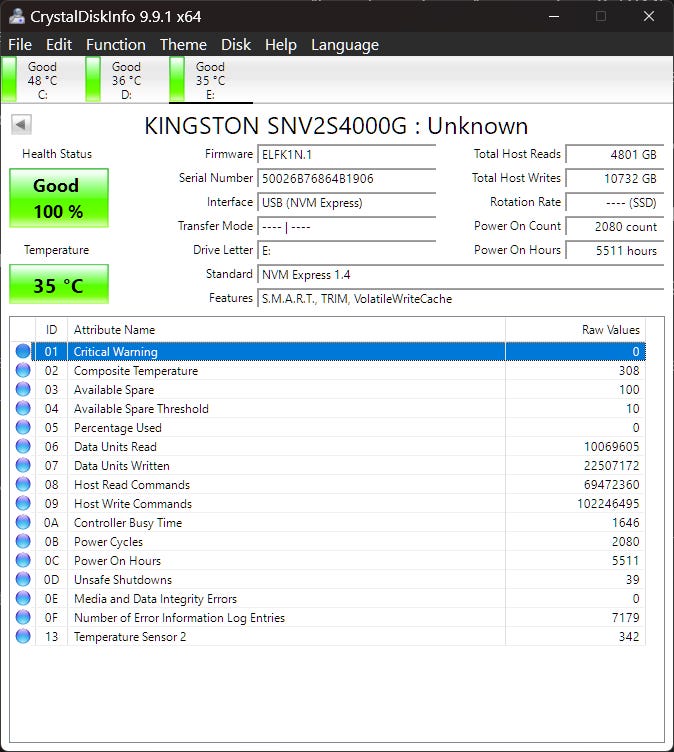
Task: Close the CrystalDiskInfo window
Action: pos(649,16)
